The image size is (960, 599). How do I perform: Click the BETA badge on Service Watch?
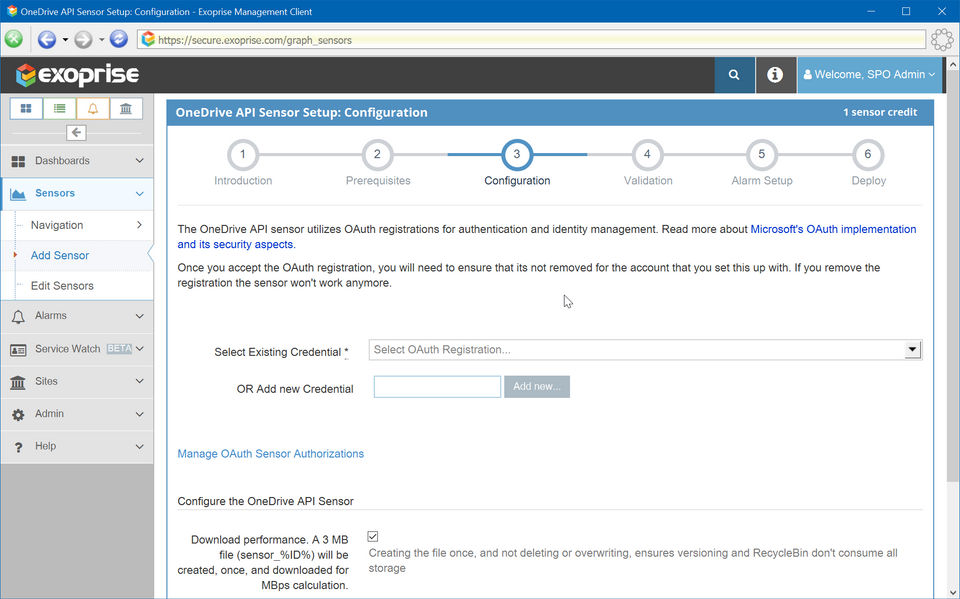119,348
